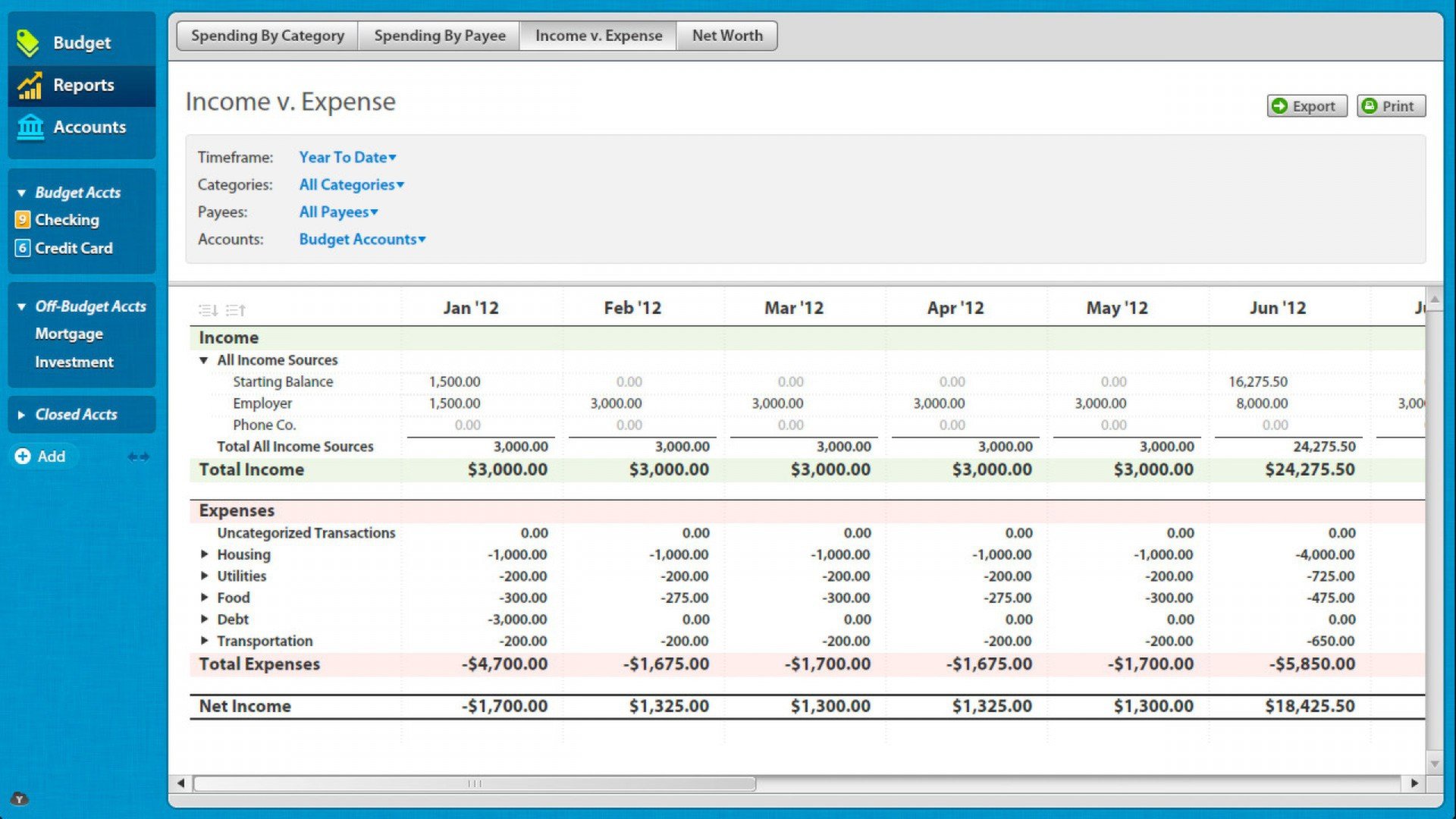Expand the Utilities expense category
Screen dimensions: 1456x819
(x=205, y=575)
